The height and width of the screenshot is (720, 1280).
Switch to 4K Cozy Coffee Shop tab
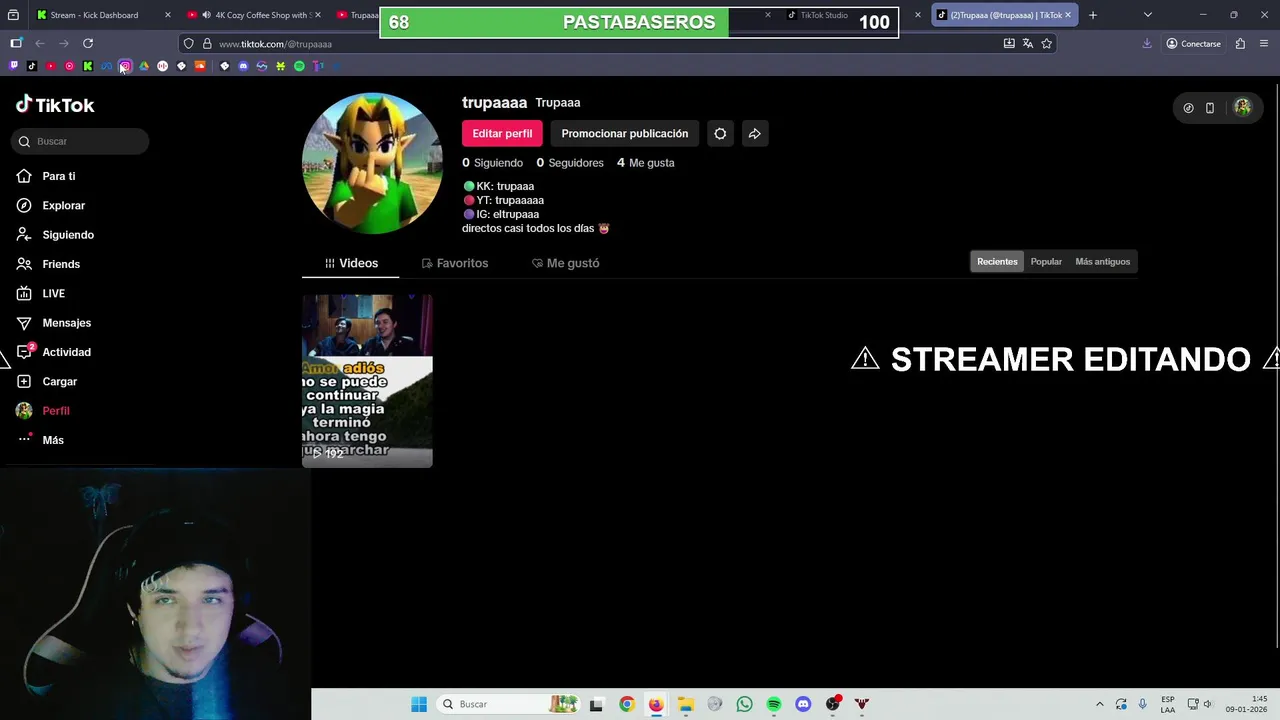tap(254, 15)
